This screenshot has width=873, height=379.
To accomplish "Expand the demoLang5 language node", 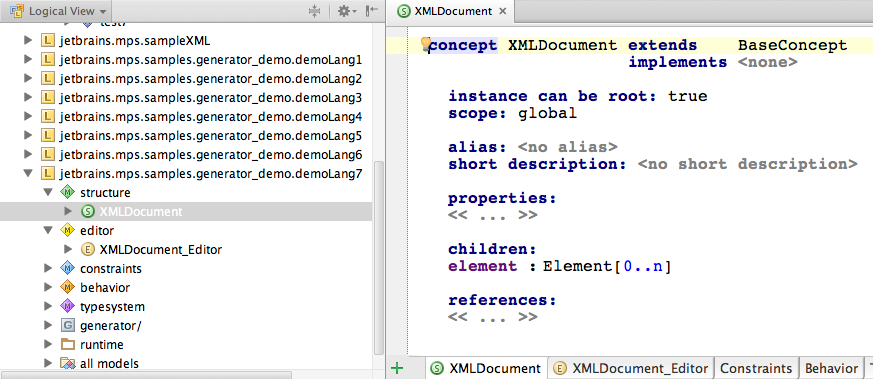I will click(28, 136).
